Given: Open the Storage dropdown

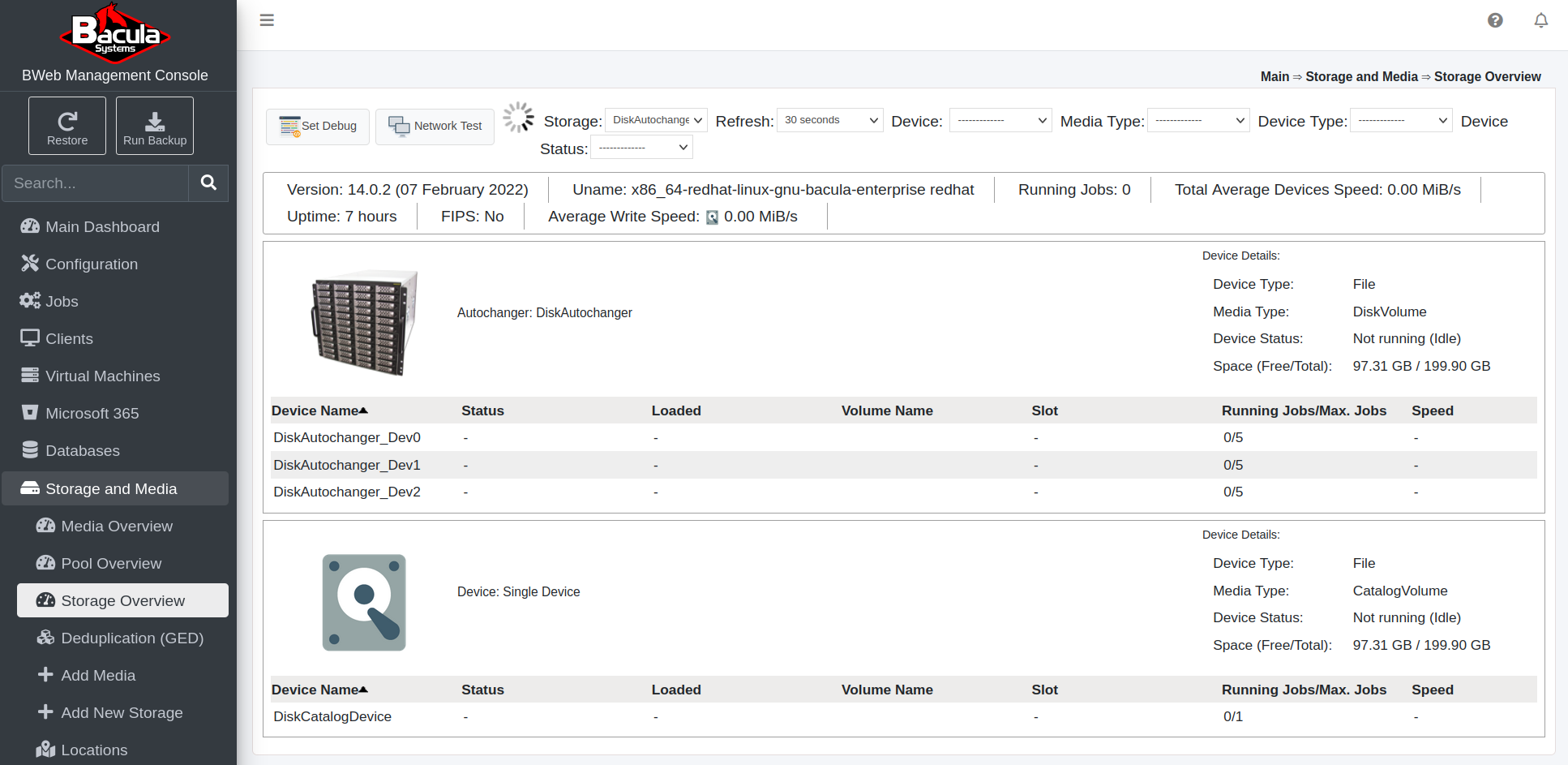Looking at the screenshot, I should [x=657, y=120].
